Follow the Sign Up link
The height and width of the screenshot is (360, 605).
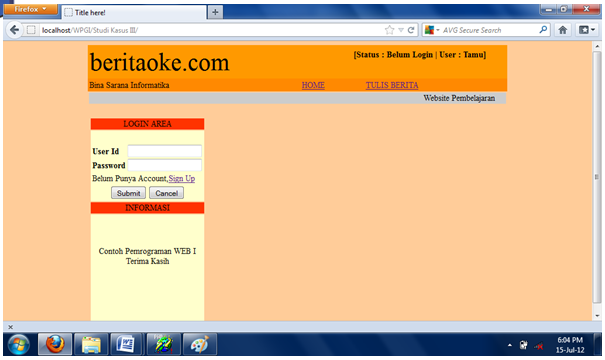[x=182, y=179]
